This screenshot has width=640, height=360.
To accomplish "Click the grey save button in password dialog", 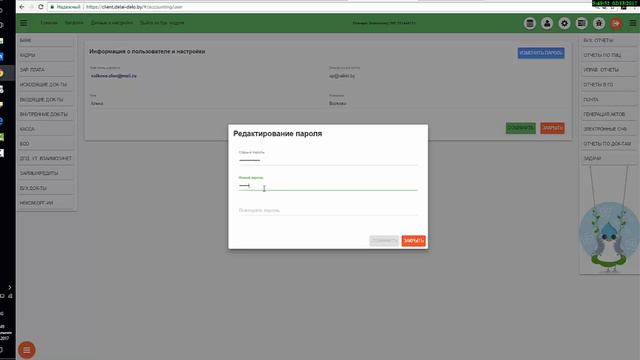I will tap(384, 241).
